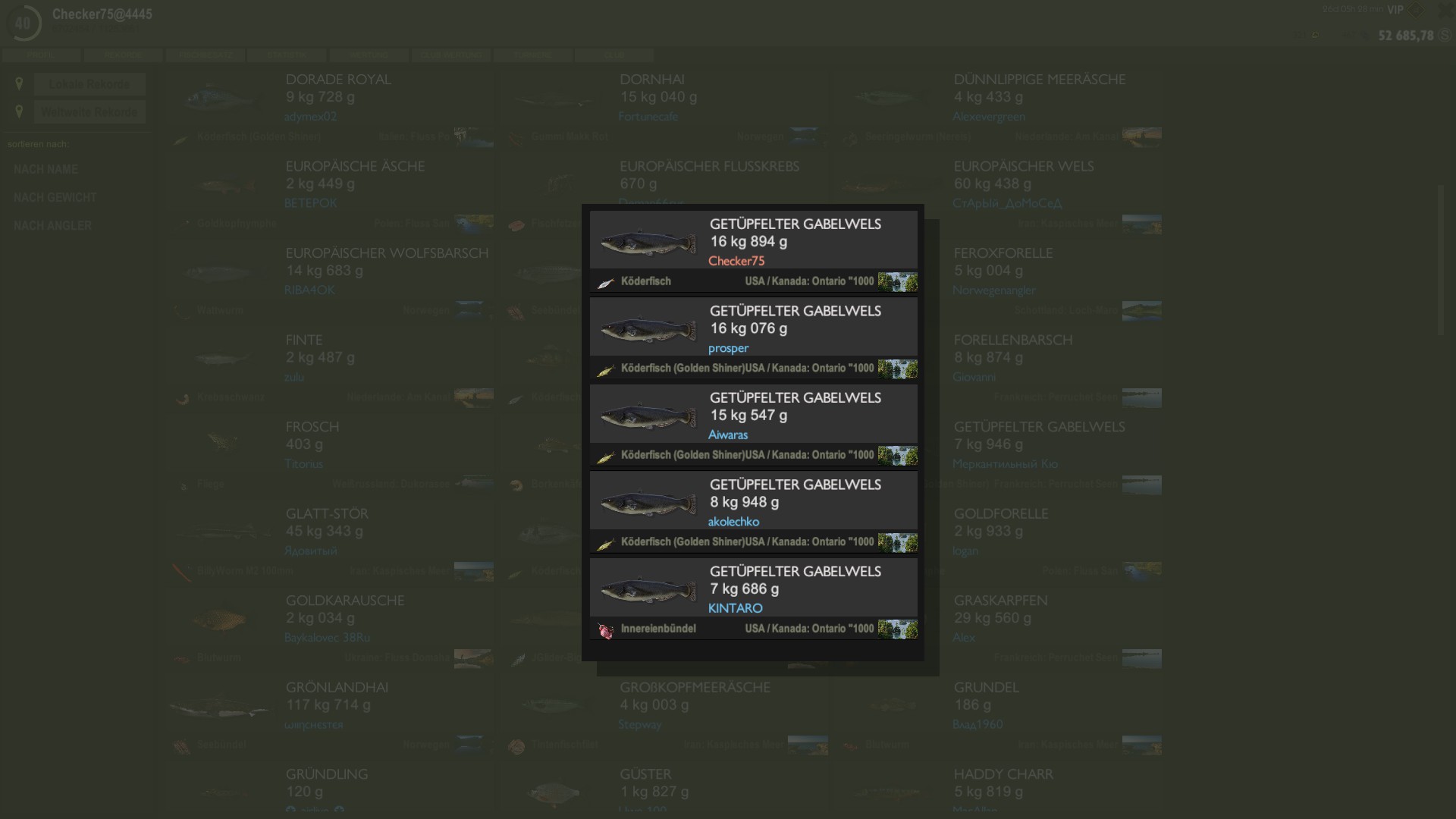Switch to the Weltweite Rekorde view
This screenshot has height=819, width=1456.
click(x=89, y=112)
